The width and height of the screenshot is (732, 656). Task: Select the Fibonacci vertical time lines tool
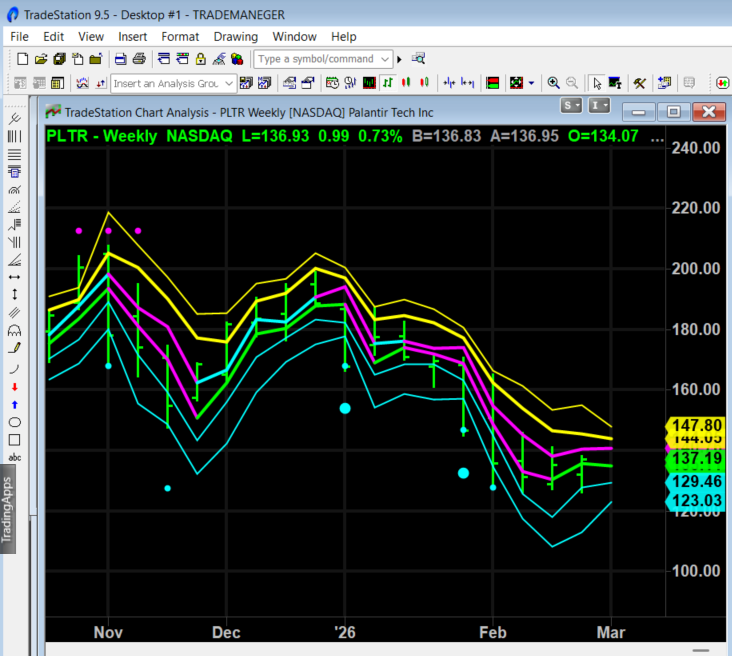[14, 136]
